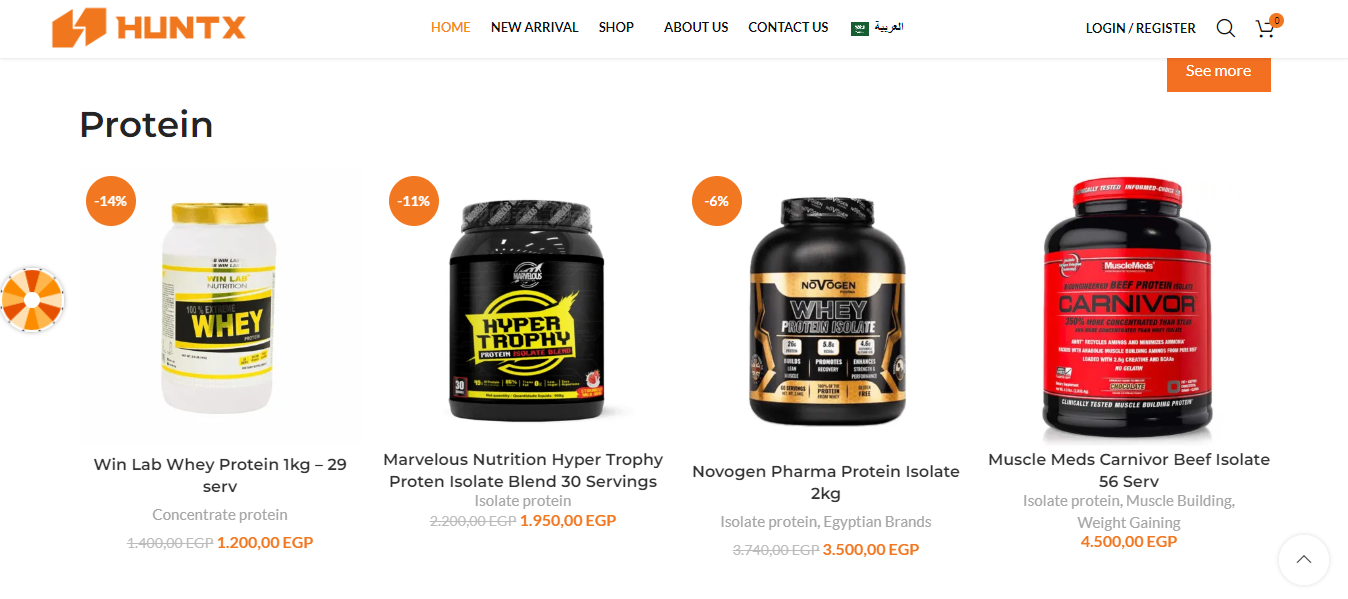Spin the orange prize wheel icon

click(32, 299)
